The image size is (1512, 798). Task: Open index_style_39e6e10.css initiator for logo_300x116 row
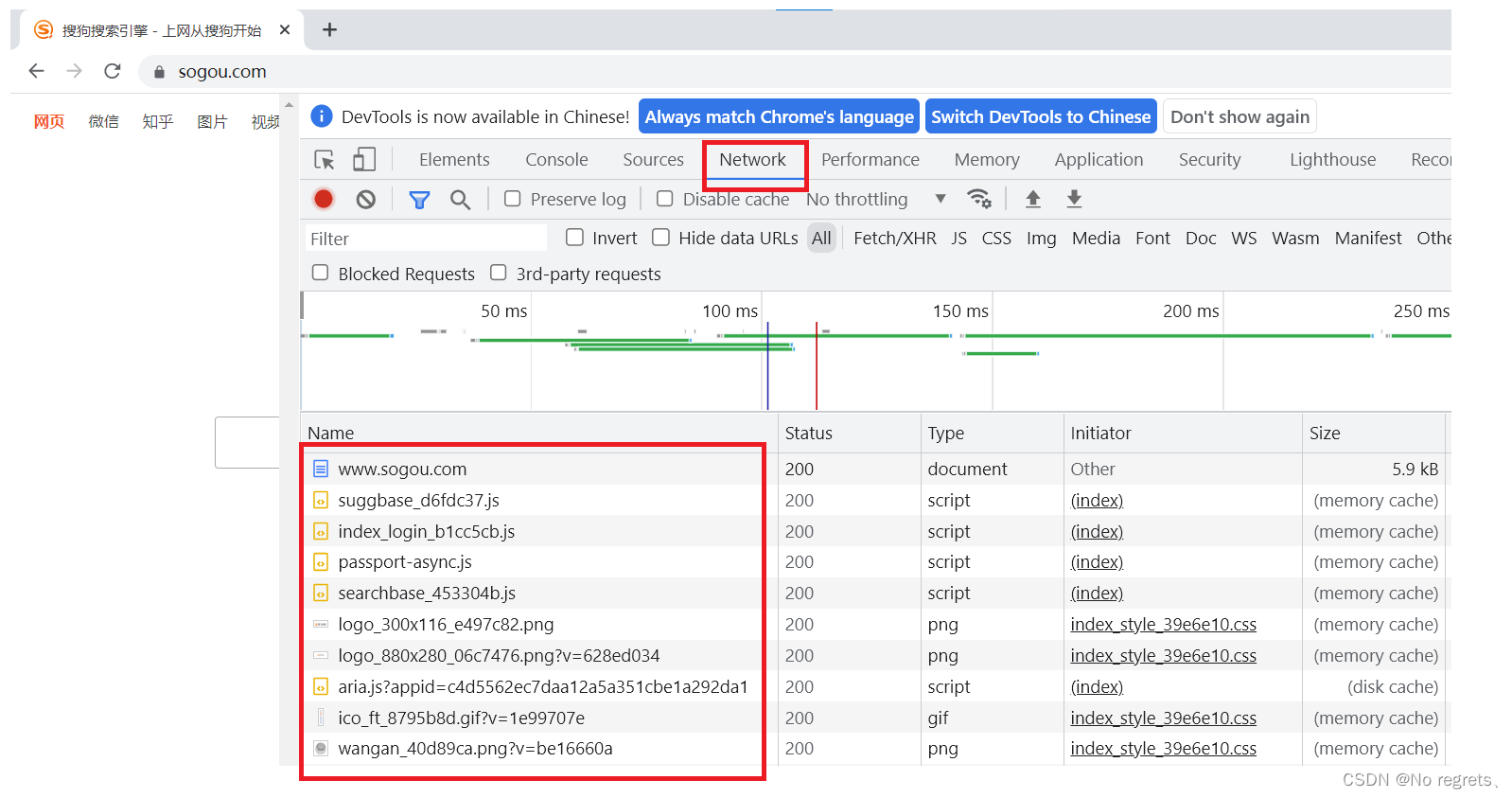pyautogui.click(x=1163, y=625)
